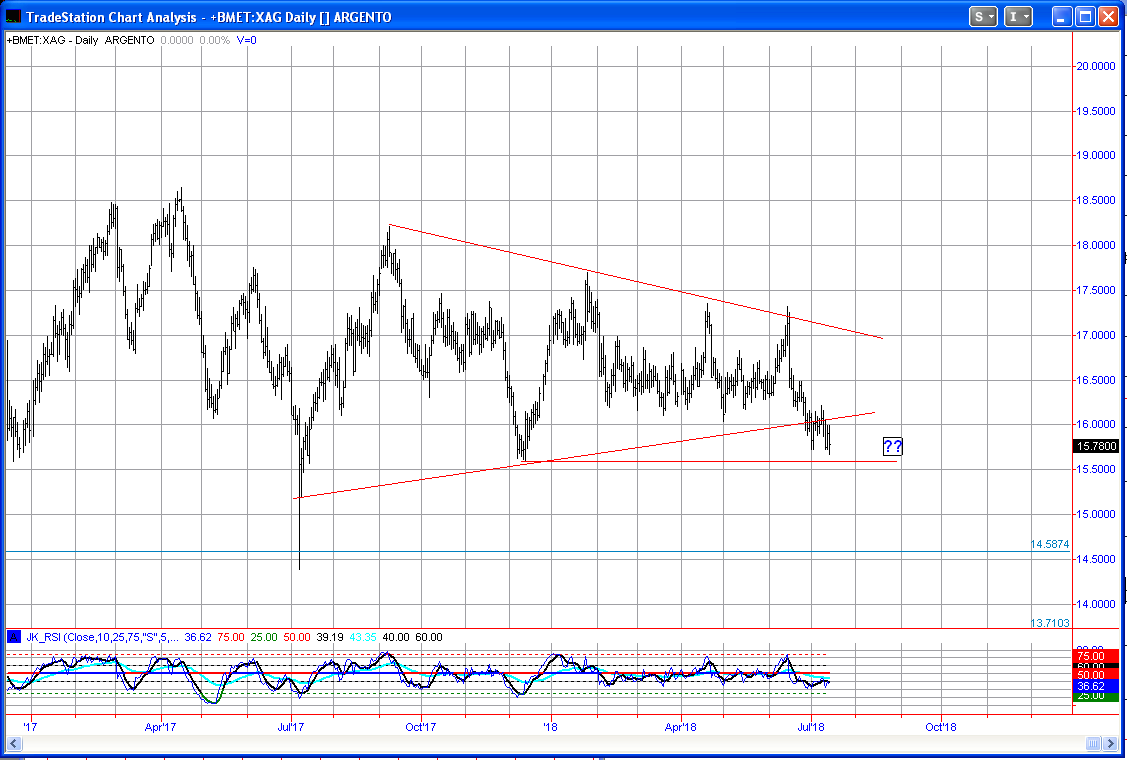
Task: Minimize the Chart Analysis window
Action: (x=1062, y=17)
